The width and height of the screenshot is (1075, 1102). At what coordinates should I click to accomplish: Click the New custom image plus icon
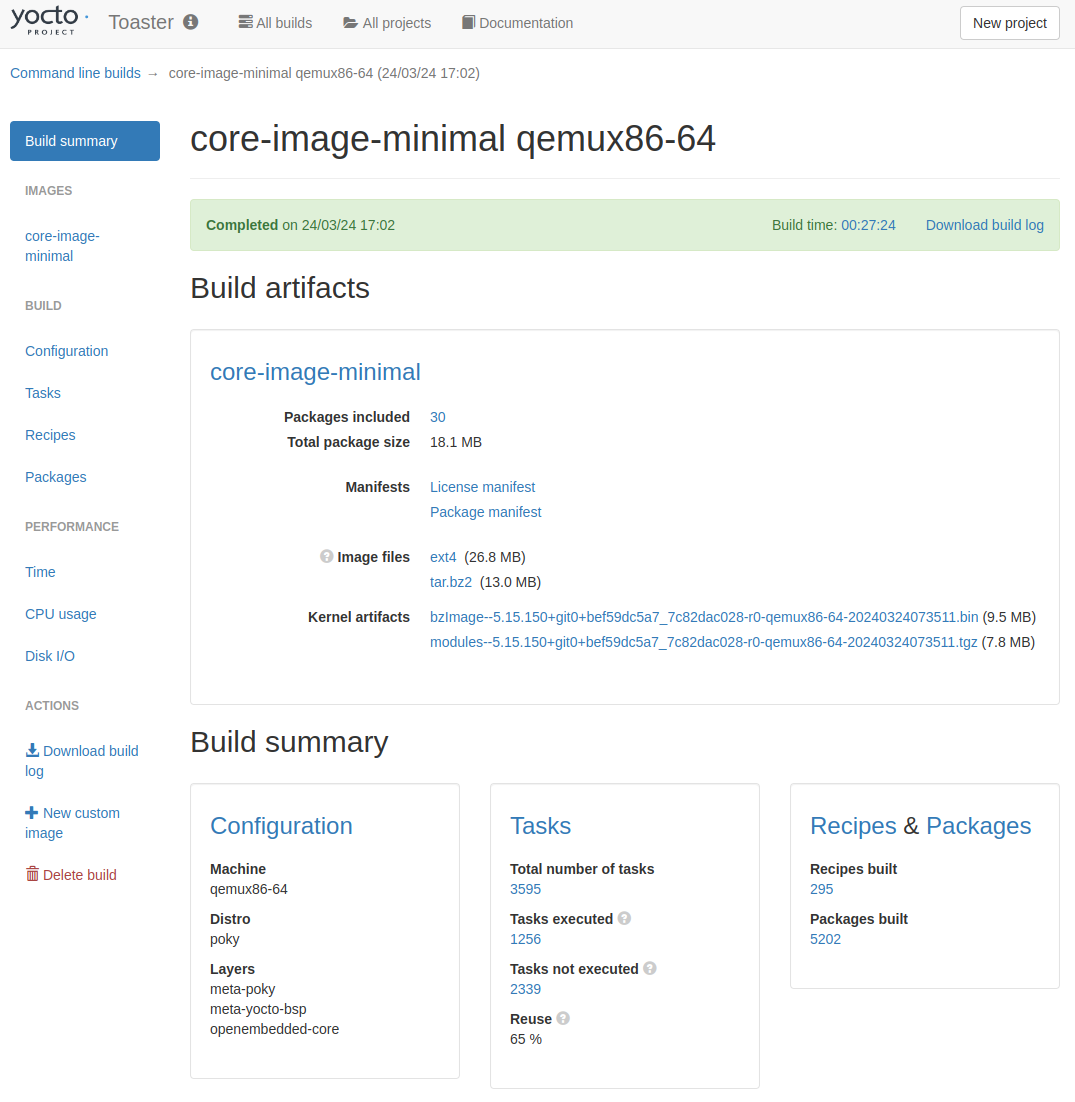click(x=32, y=813)
